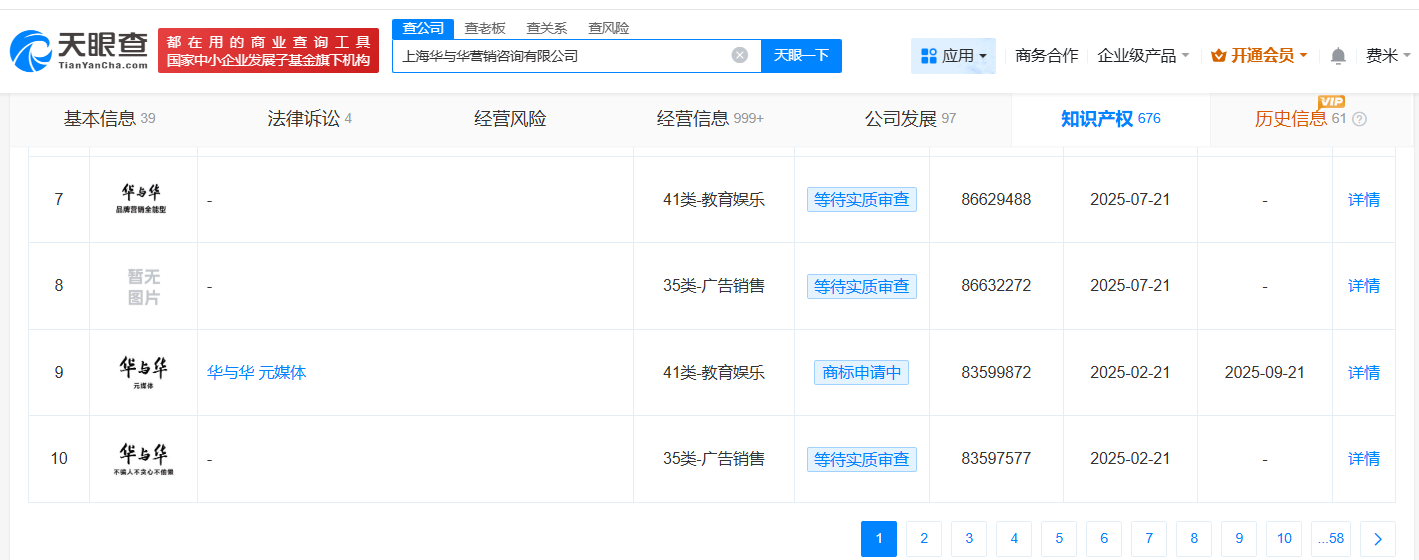Expand the 开通会员 dropdown
The width and height of the screenshot is (1419, 560).
(1259, 56)
